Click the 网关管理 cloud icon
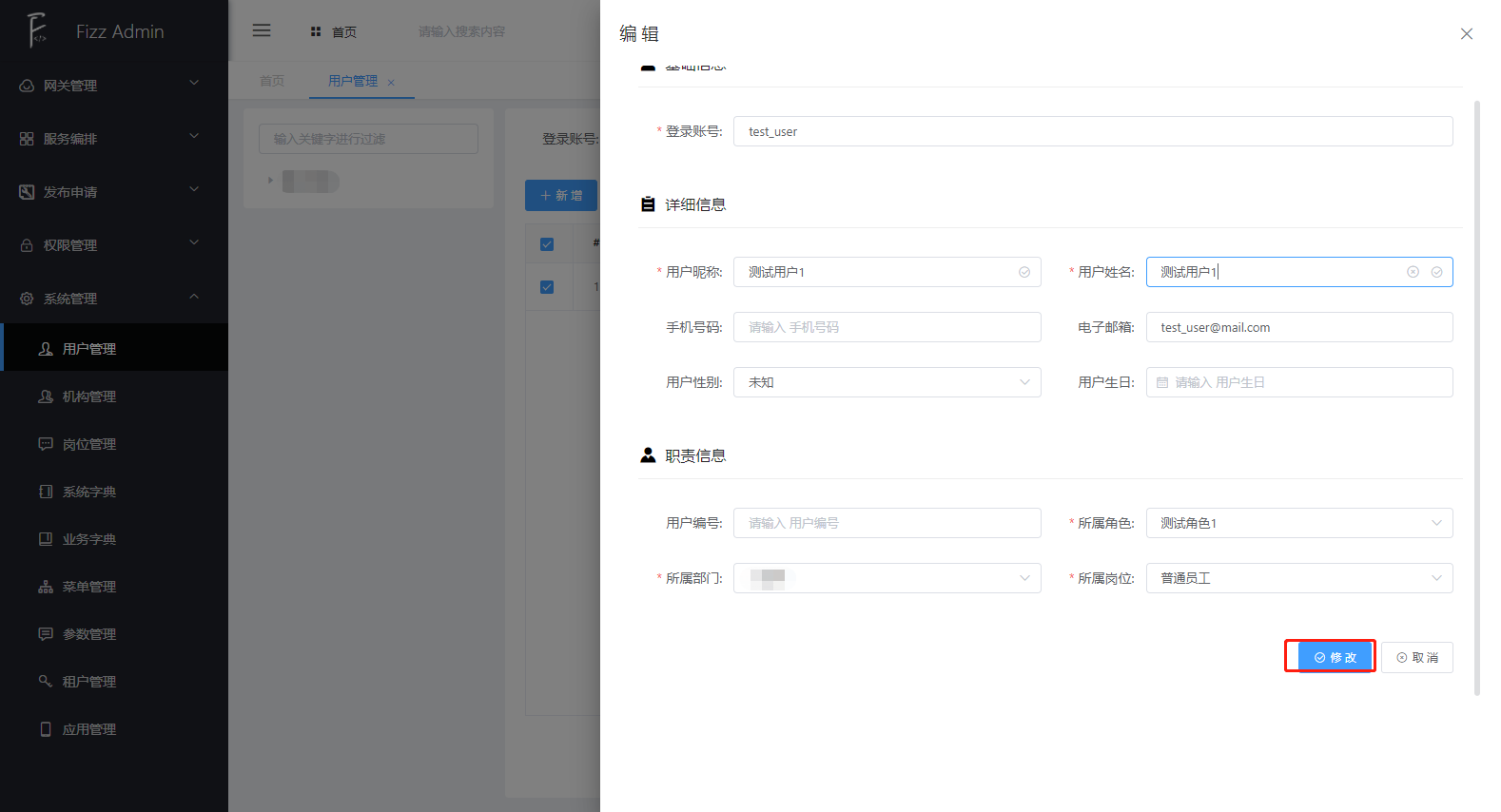This screenshot has width=1501, height=812. 27,86
